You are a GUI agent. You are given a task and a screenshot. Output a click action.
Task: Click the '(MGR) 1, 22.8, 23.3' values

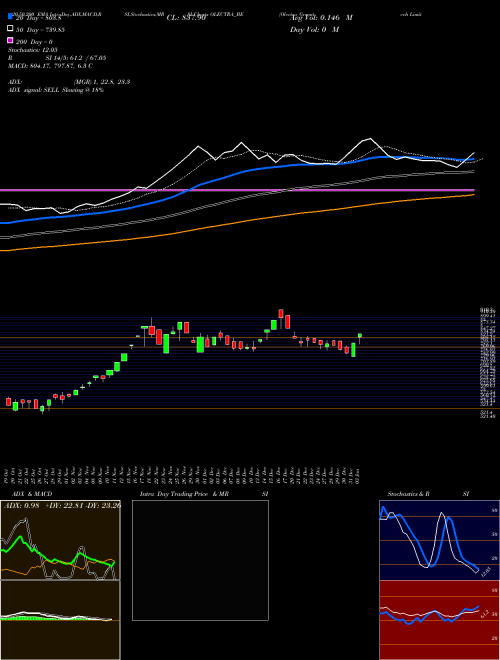tap(101, 82)
